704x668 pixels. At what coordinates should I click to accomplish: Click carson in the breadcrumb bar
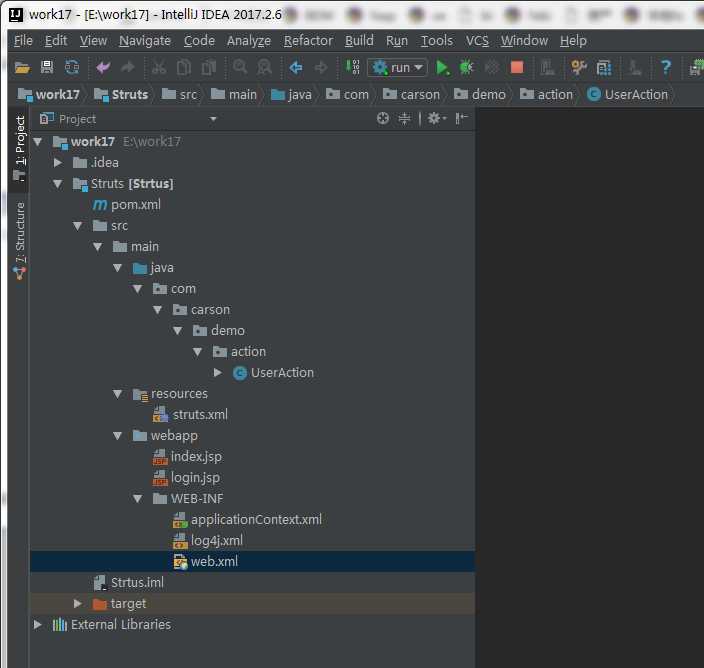point(411,94)
